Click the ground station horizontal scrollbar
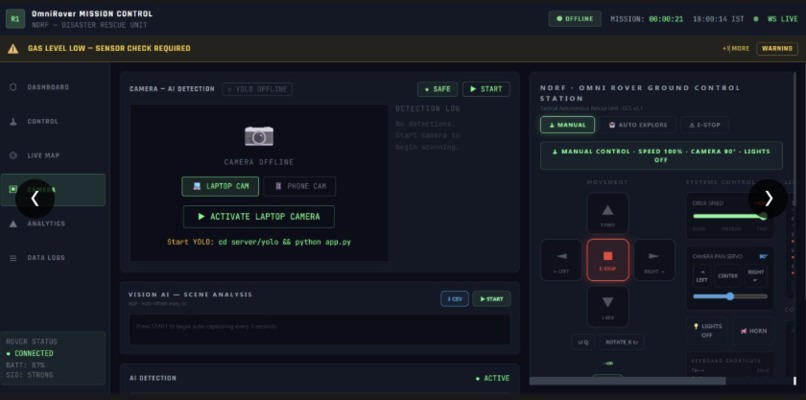The height and width of the screenshot is (400, 806). [627, 381]
